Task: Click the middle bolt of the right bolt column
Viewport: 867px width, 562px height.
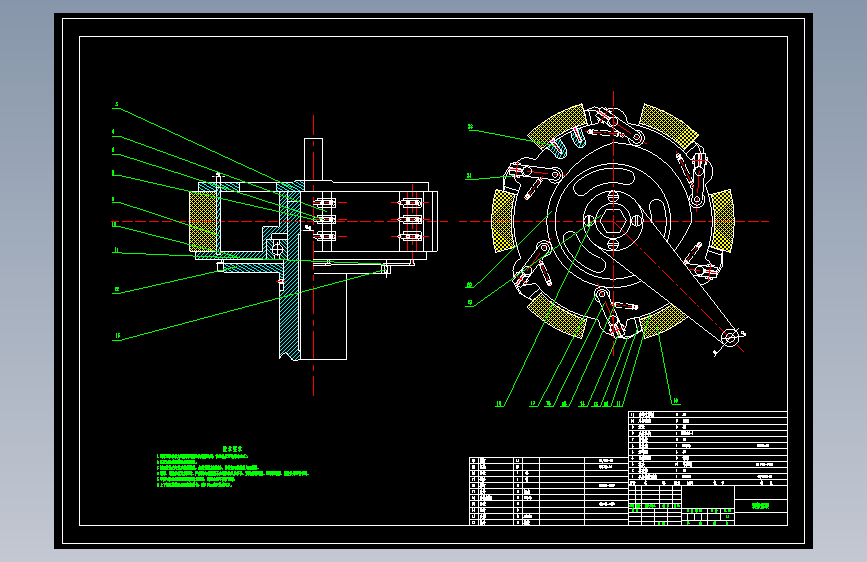Action: [x=410, y=220]
